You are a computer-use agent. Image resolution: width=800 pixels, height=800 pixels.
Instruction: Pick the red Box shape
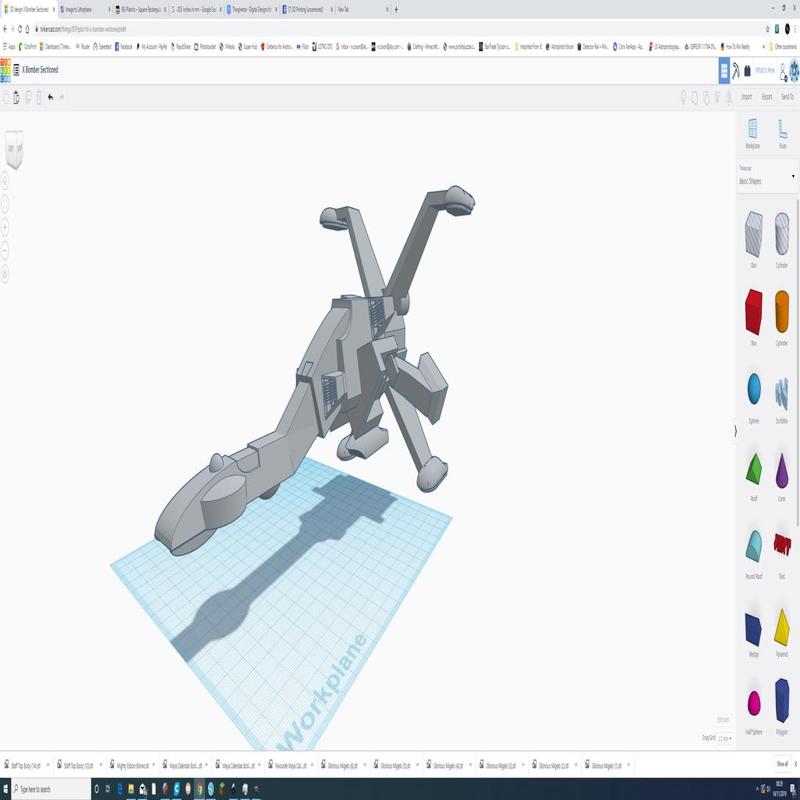pos(753,312)
